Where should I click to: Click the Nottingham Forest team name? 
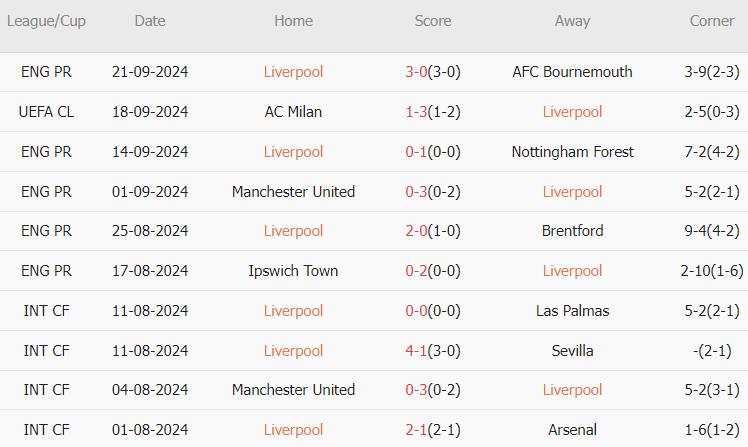coord(572,152)
